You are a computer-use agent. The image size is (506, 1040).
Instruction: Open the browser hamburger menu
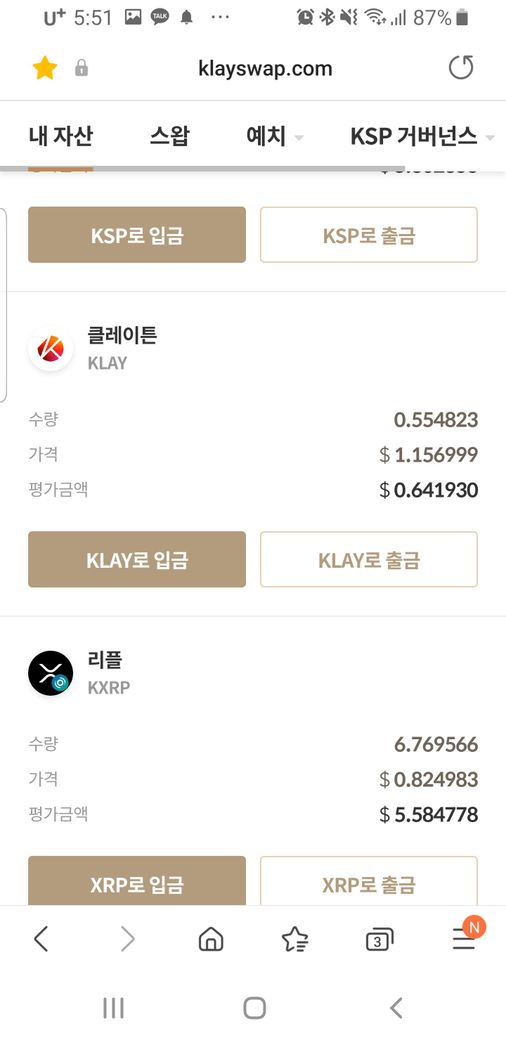464,938
